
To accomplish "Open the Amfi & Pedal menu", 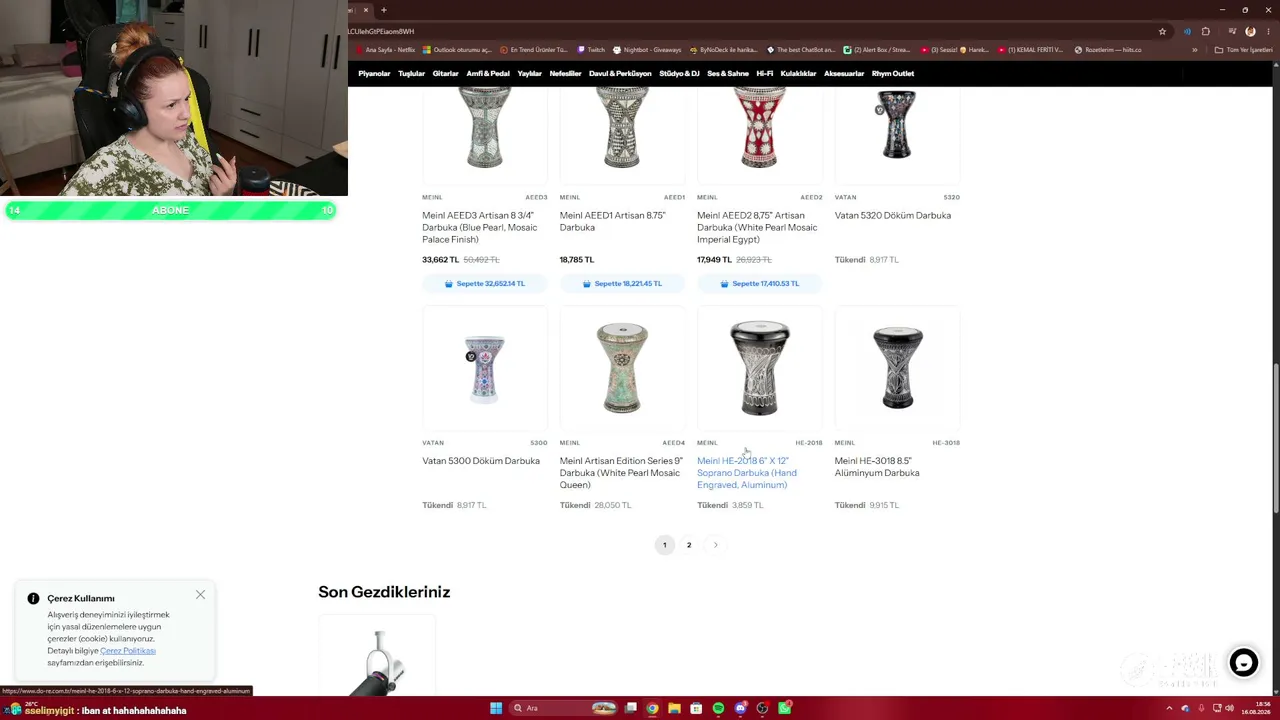I will coord(488,73).
